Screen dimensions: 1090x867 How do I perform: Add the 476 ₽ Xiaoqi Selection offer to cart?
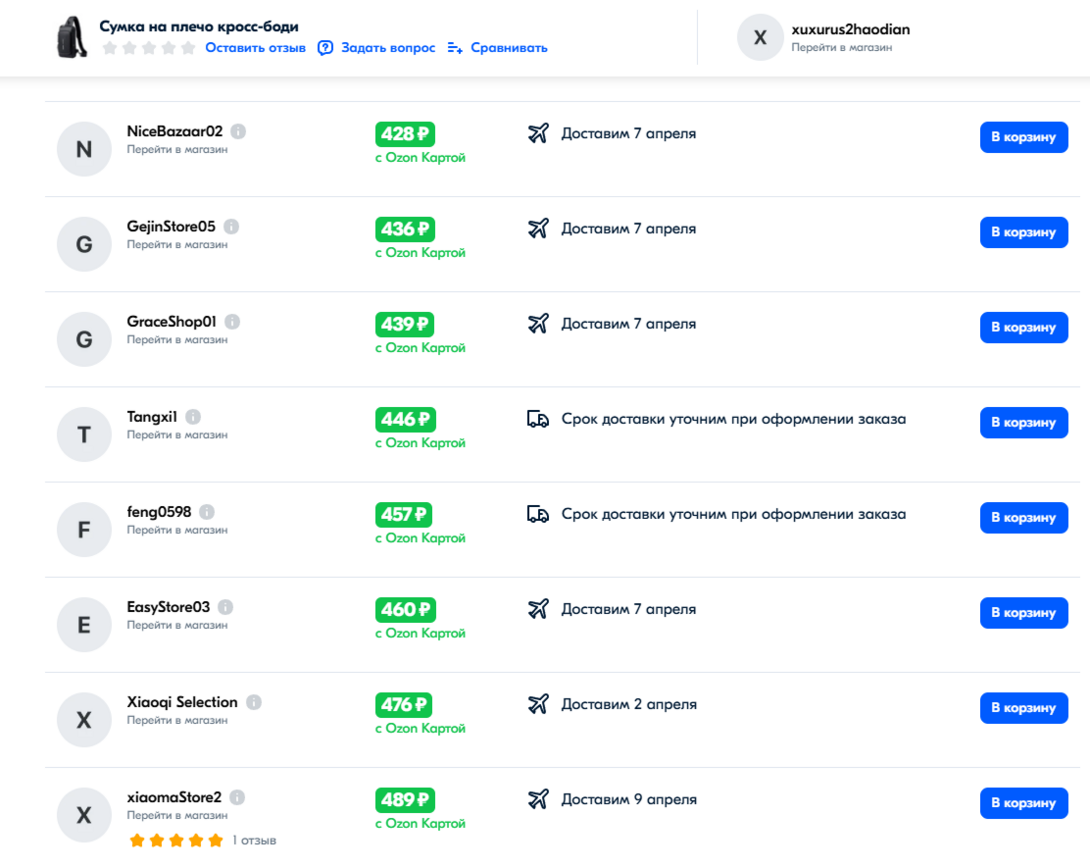click(1023, 708)
